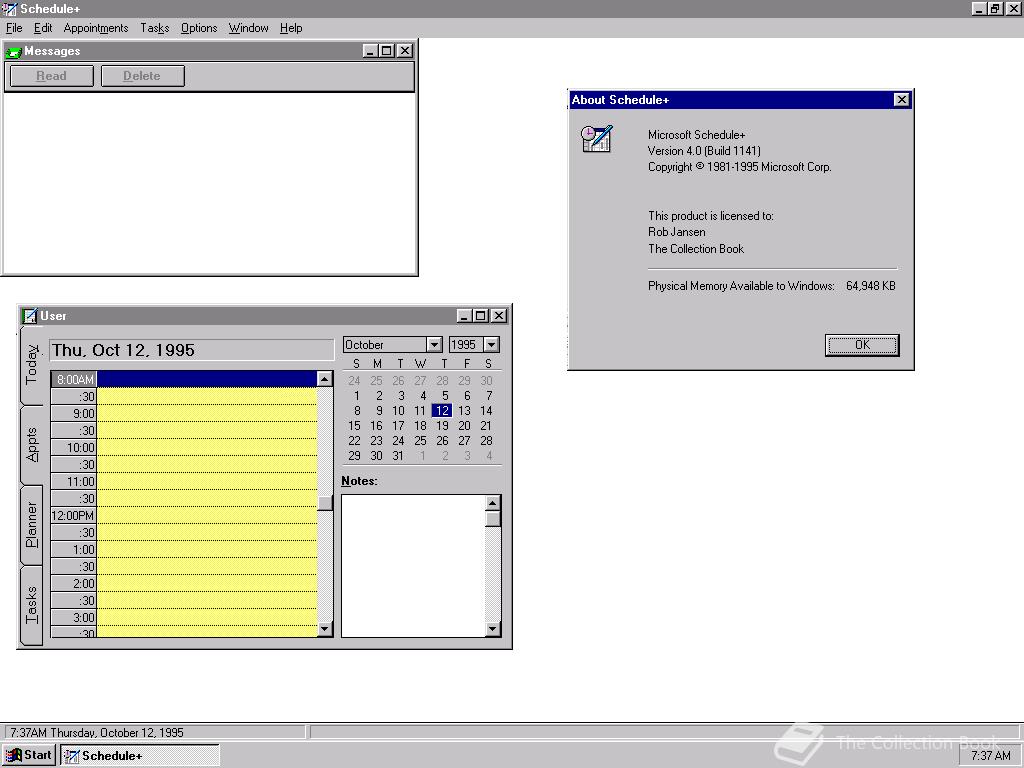
Task: Switch to the Tasks side tab
Action: tap(31, 605)
